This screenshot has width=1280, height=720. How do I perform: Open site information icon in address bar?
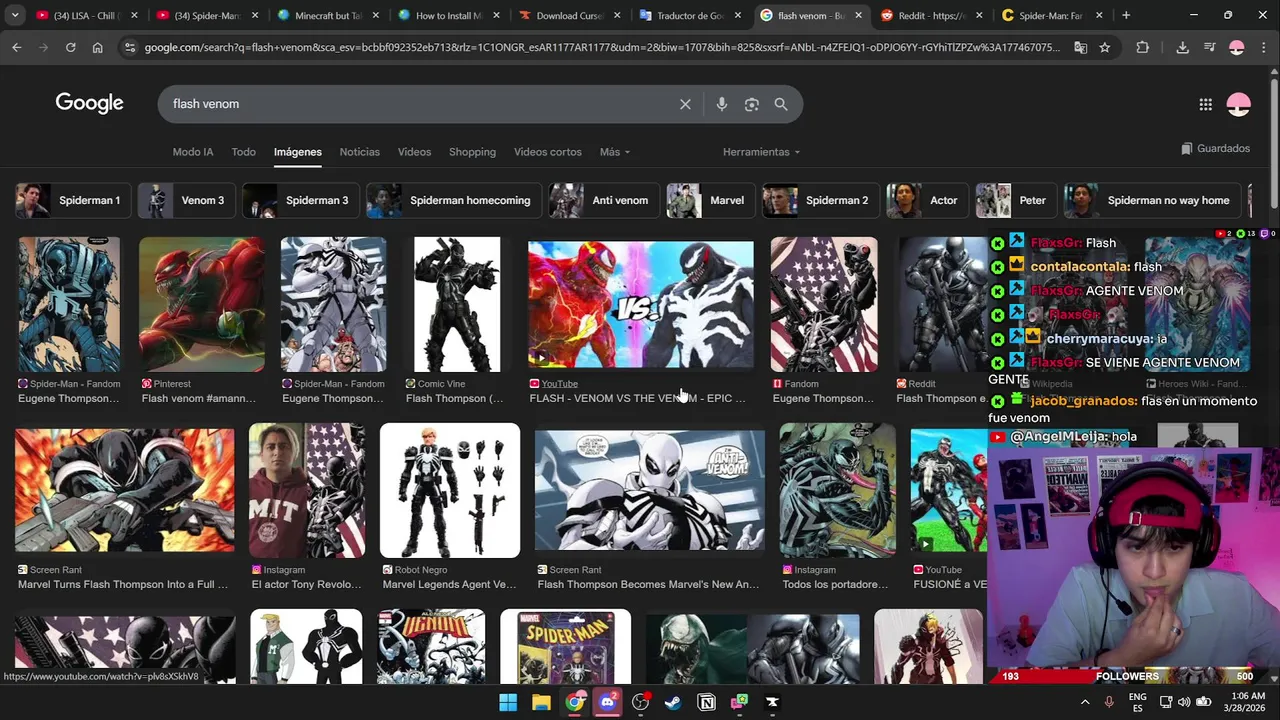tap(129, 47)
